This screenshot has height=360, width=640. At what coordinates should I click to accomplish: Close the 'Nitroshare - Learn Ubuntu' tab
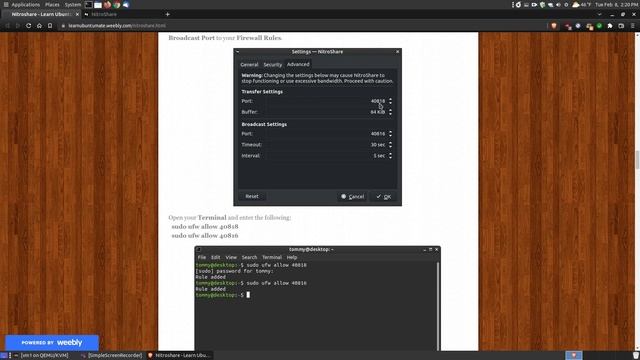[x=77, y=14]
